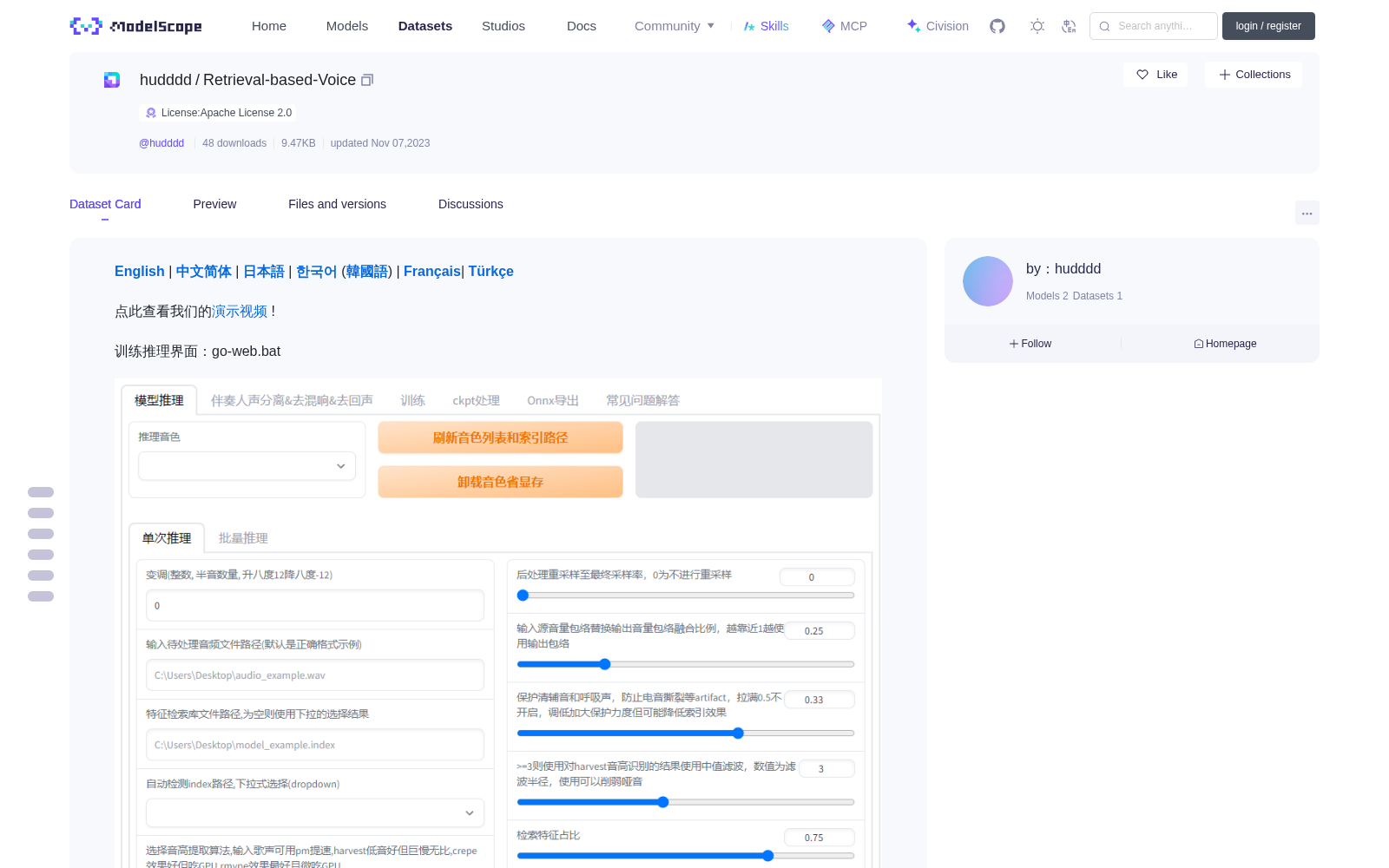Expand the Community dropdown menu
Image resolution: width=1389 pixels, height=868 pixels.
pos(675,26)
